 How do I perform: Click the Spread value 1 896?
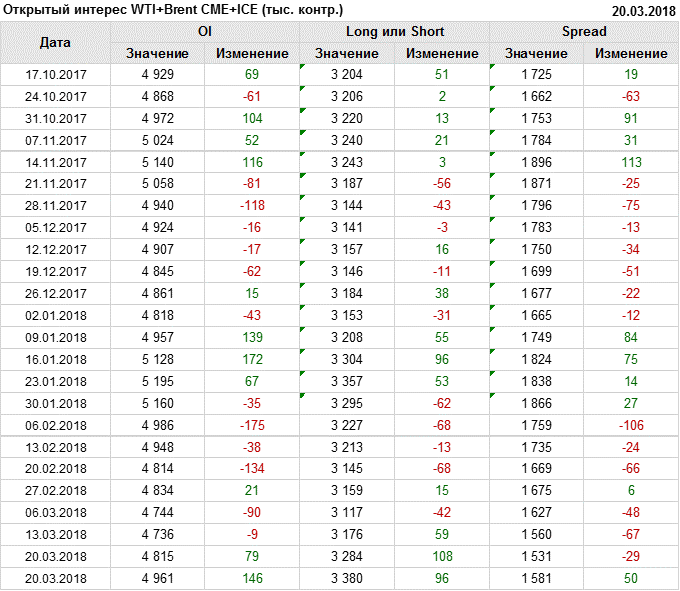click(536, 162)
